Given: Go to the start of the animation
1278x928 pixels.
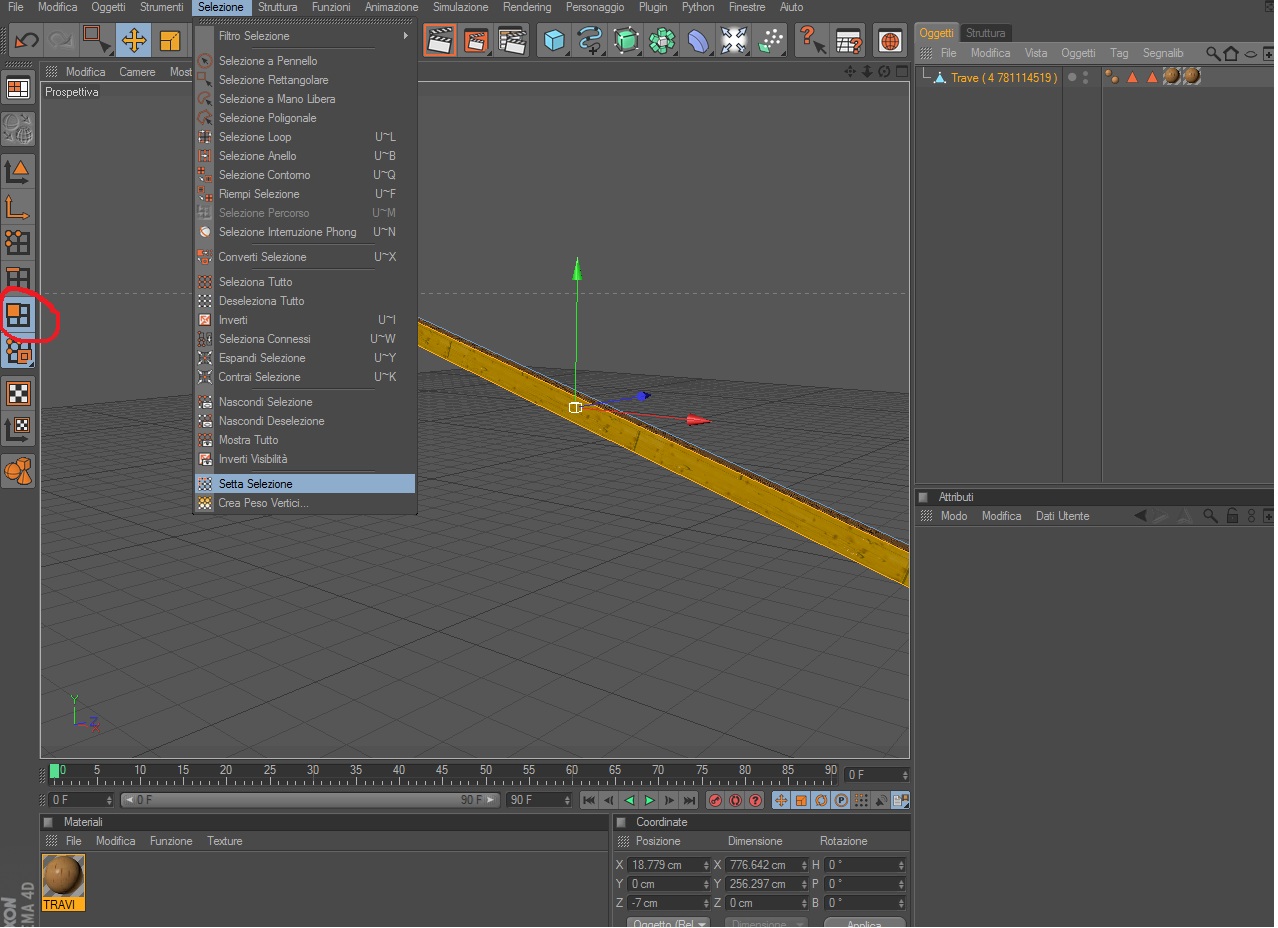Looking at the screenshot, I should [x=589, y=800].
